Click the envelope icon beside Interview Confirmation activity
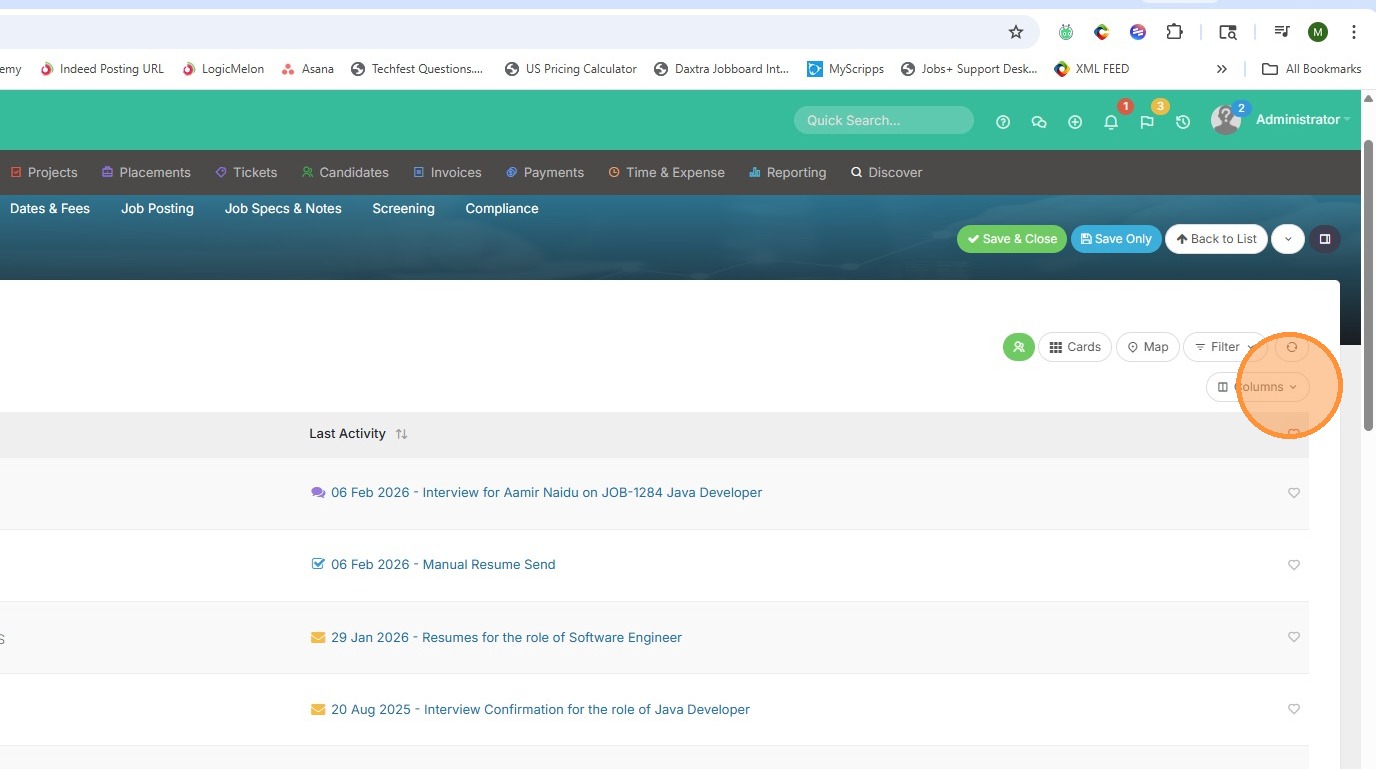Screen dimensions: 1376x769 coord(318,709)
